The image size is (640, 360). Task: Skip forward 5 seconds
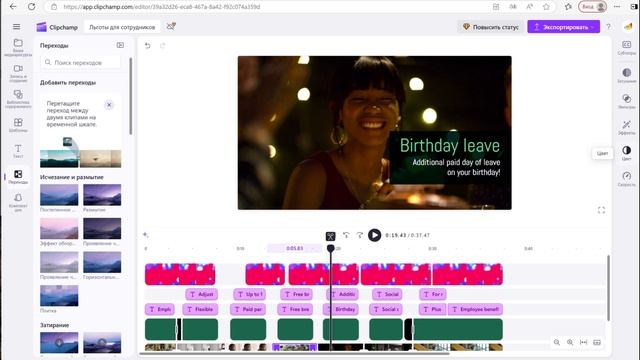360,235
